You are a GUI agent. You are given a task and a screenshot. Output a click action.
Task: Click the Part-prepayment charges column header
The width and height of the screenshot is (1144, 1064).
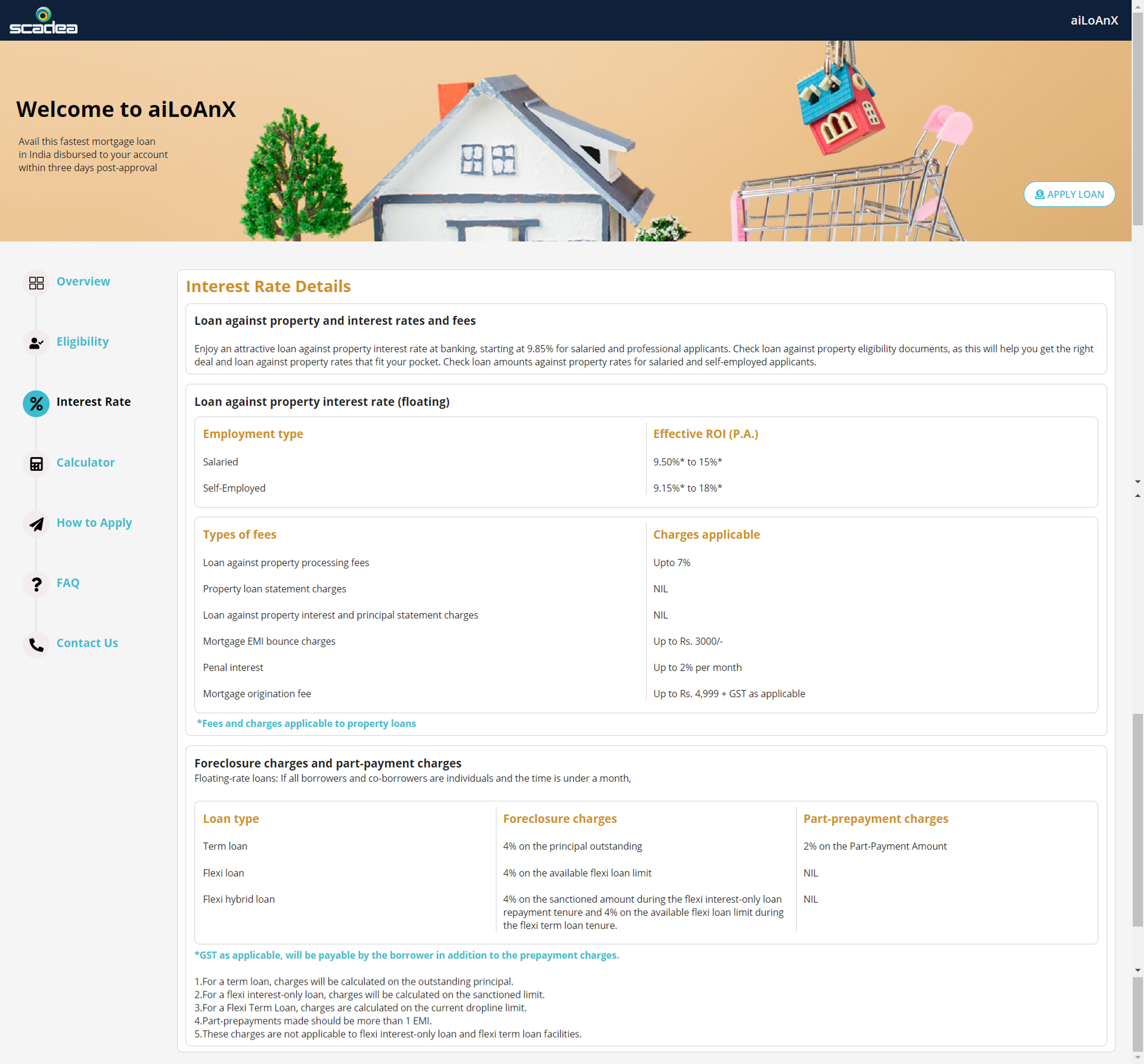[x=875, y=818]
